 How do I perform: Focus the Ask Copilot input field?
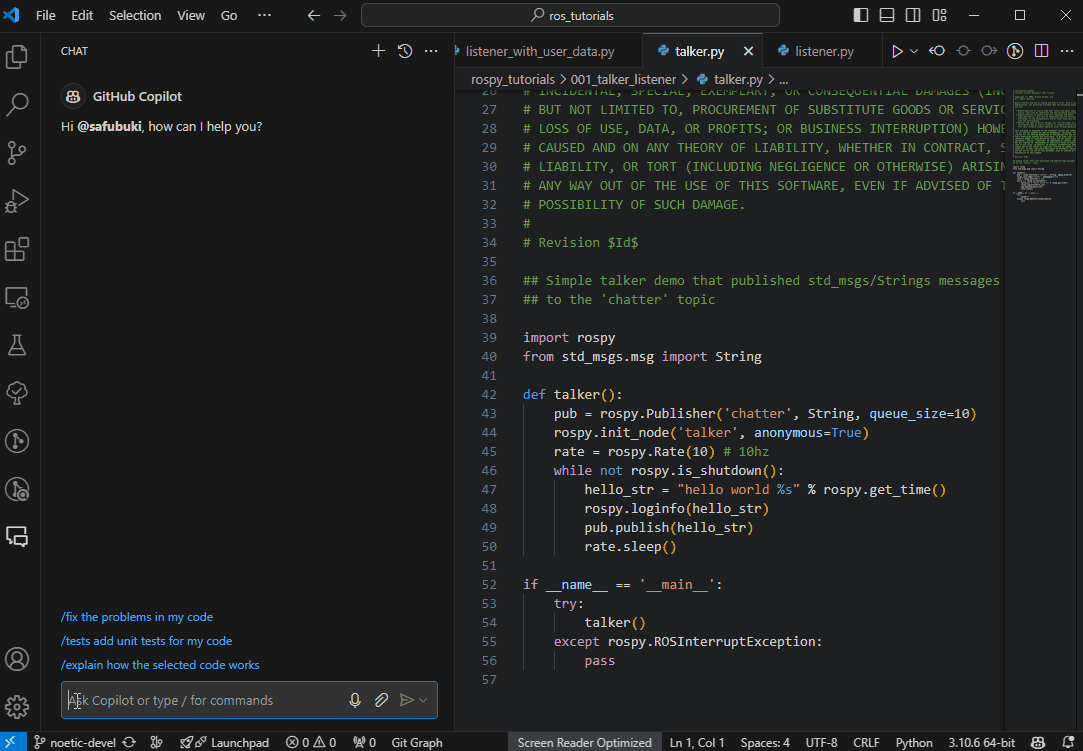pyautogui.click(x=204, y=700)
